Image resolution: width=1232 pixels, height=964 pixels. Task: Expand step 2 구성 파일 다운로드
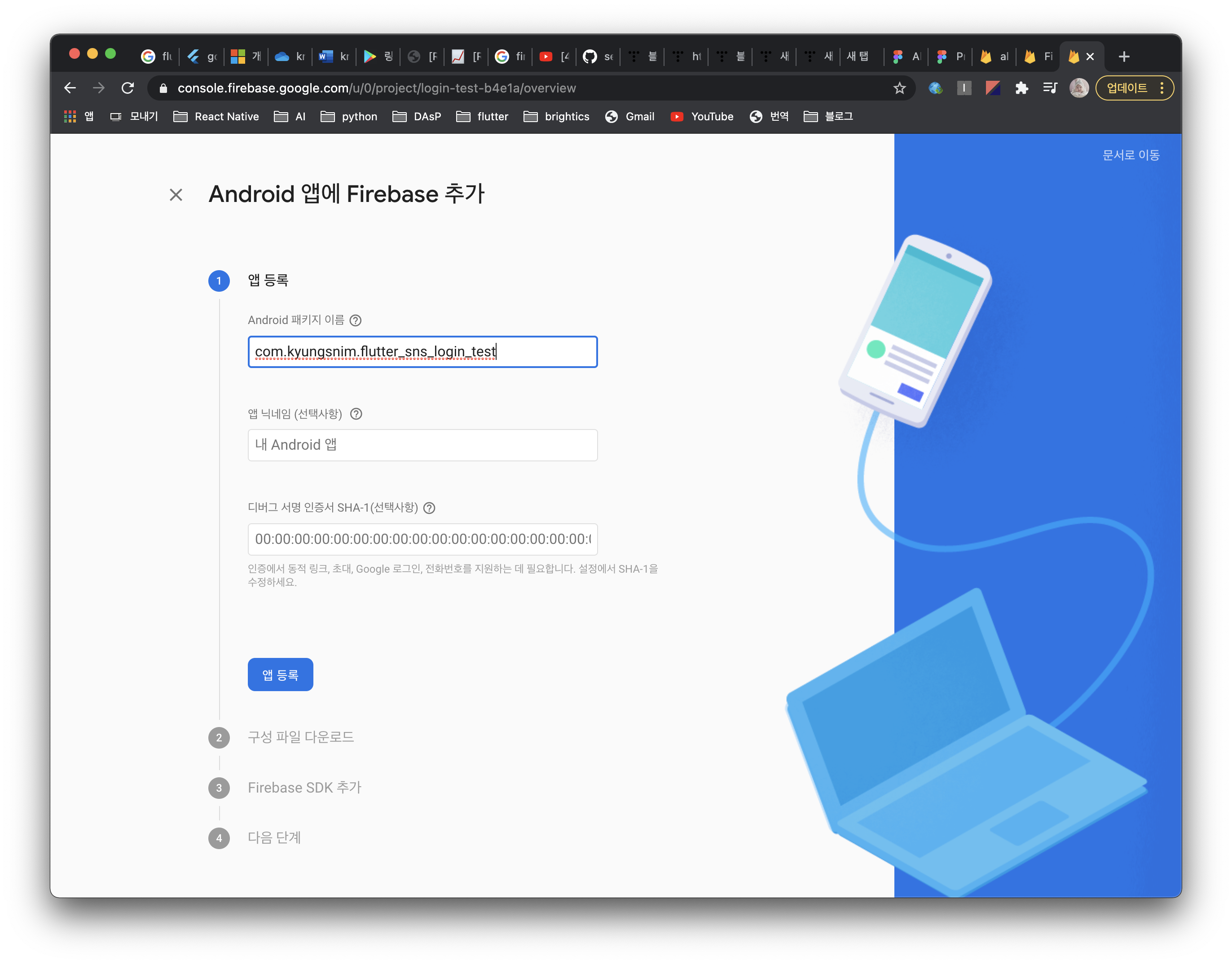pyautogui.click(x=300, y=737)
